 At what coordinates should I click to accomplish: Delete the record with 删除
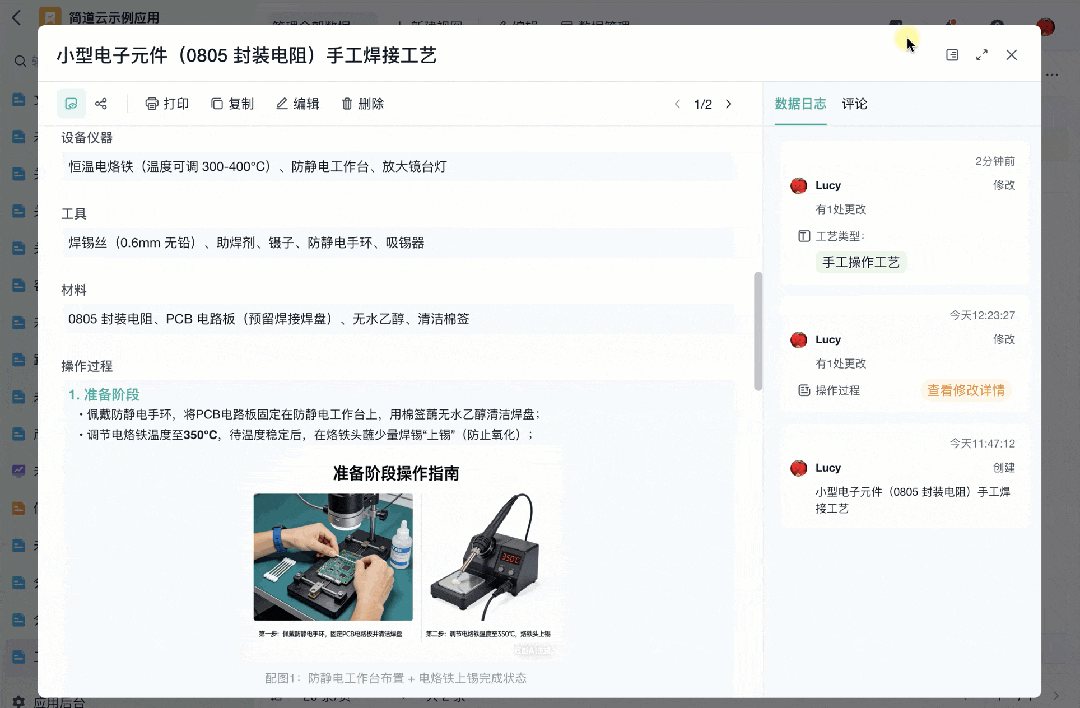coord(363,103)
